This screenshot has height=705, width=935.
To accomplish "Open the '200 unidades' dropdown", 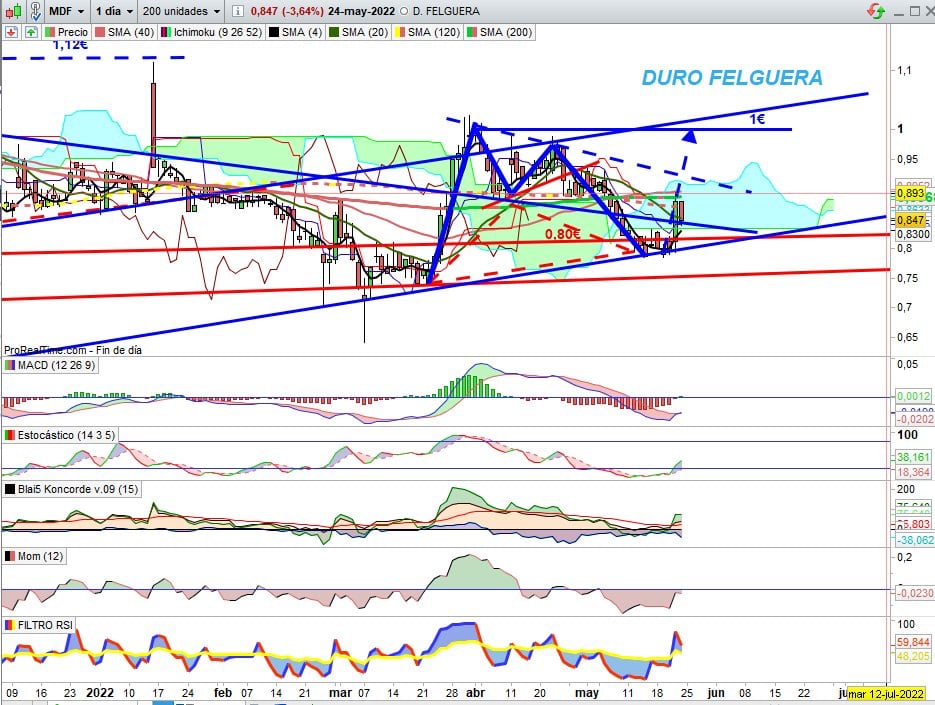I will 181,11.
